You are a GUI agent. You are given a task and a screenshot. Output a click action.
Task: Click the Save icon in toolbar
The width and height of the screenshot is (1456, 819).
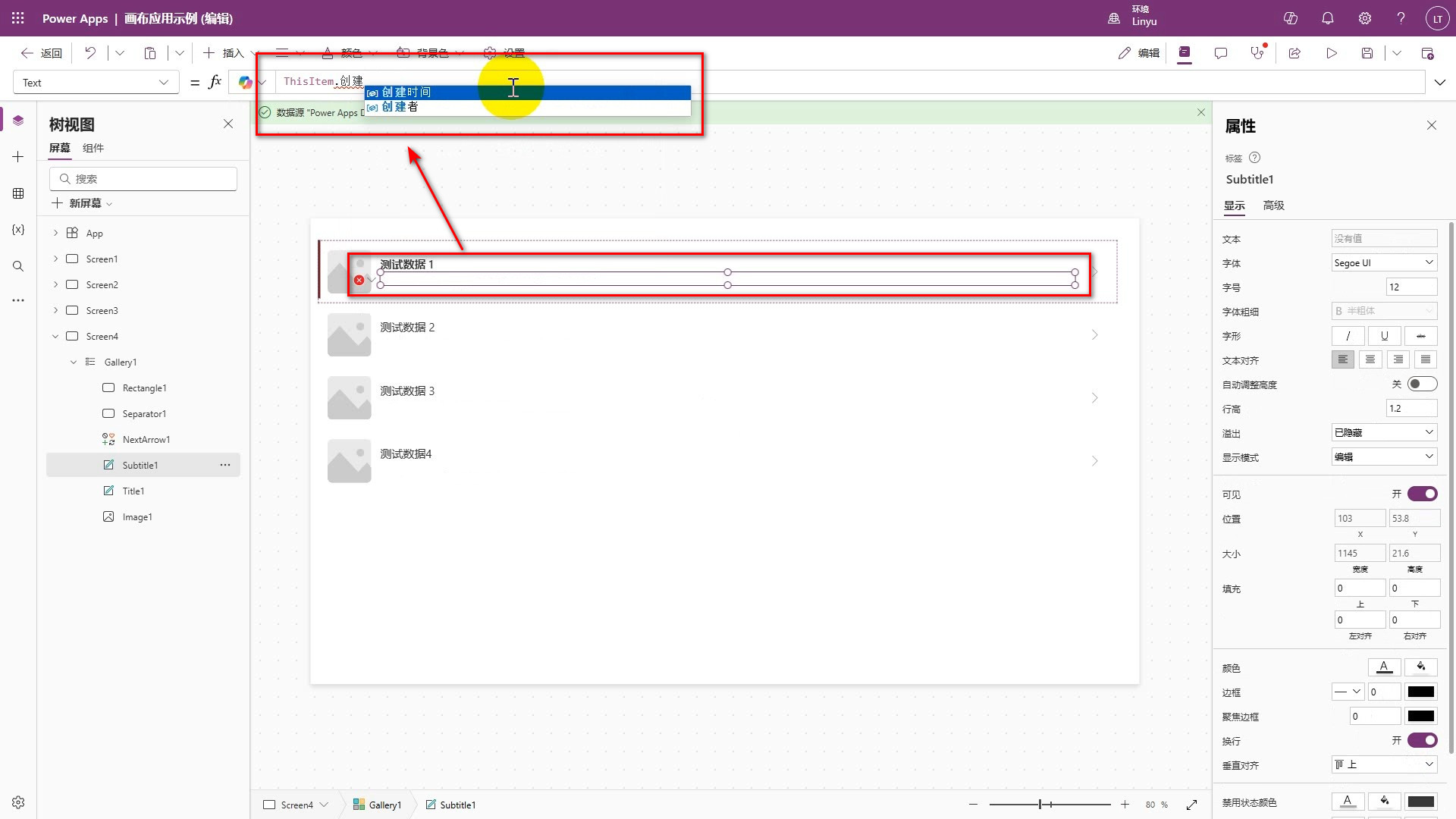pyautogui.click(x=1367, y=53)
